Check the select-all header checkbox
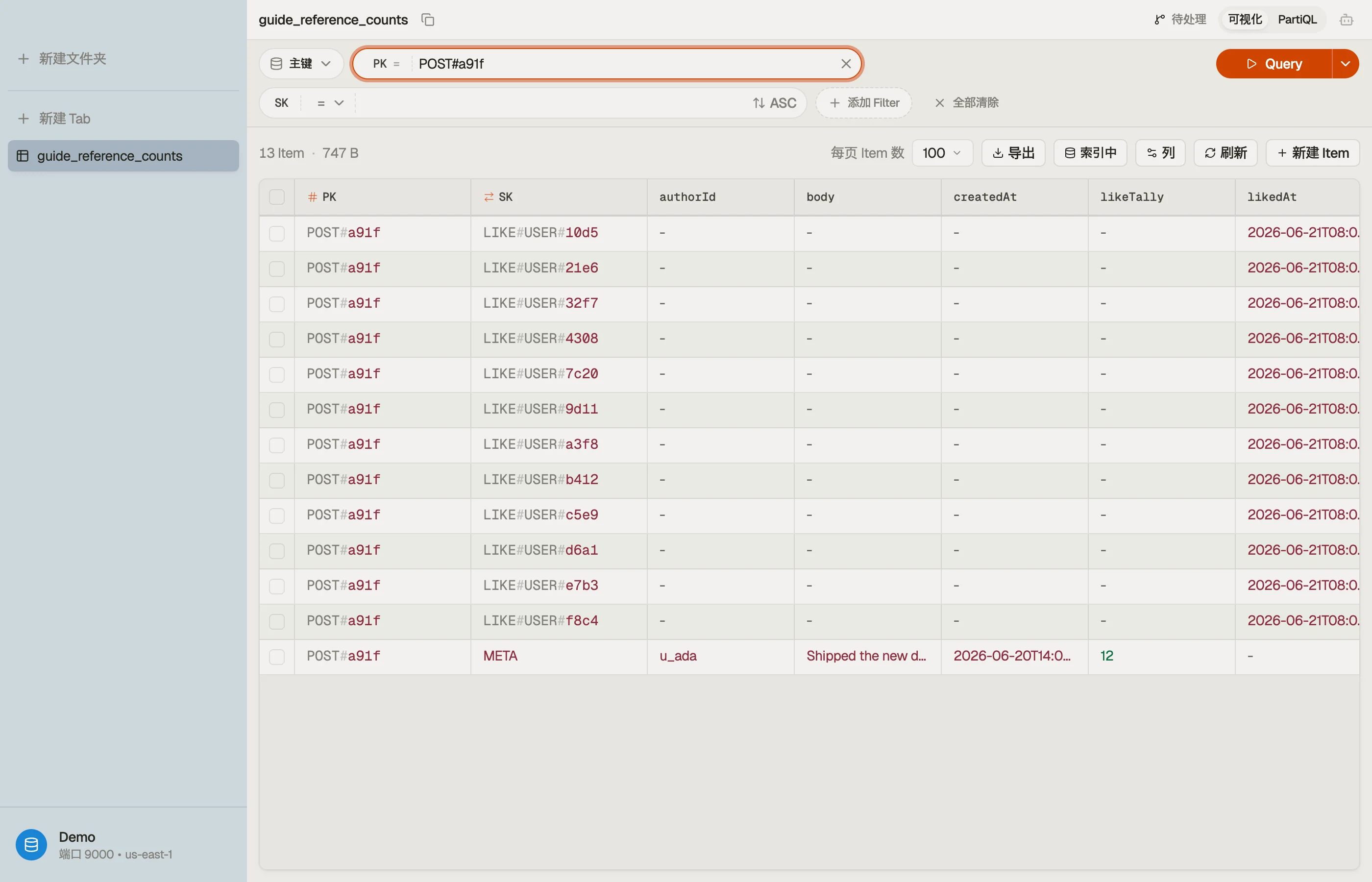 coord(276,197)
